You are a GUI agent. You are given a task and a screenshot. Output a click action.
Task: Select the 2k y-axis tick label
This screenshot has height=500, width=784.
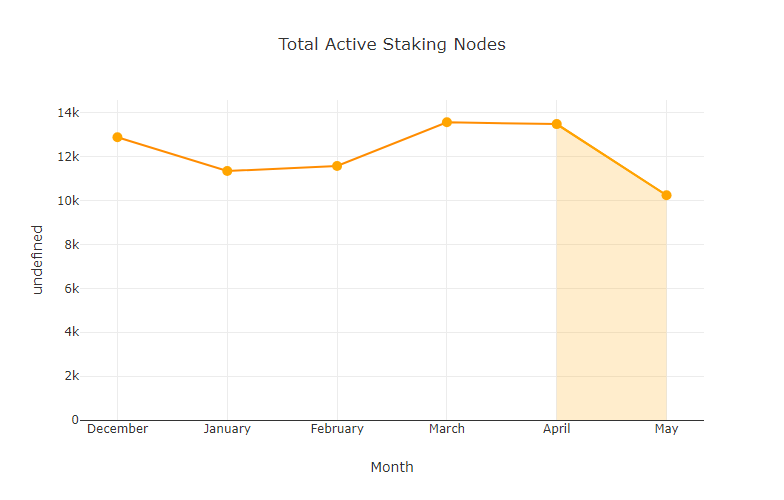[x=70, y=376]
